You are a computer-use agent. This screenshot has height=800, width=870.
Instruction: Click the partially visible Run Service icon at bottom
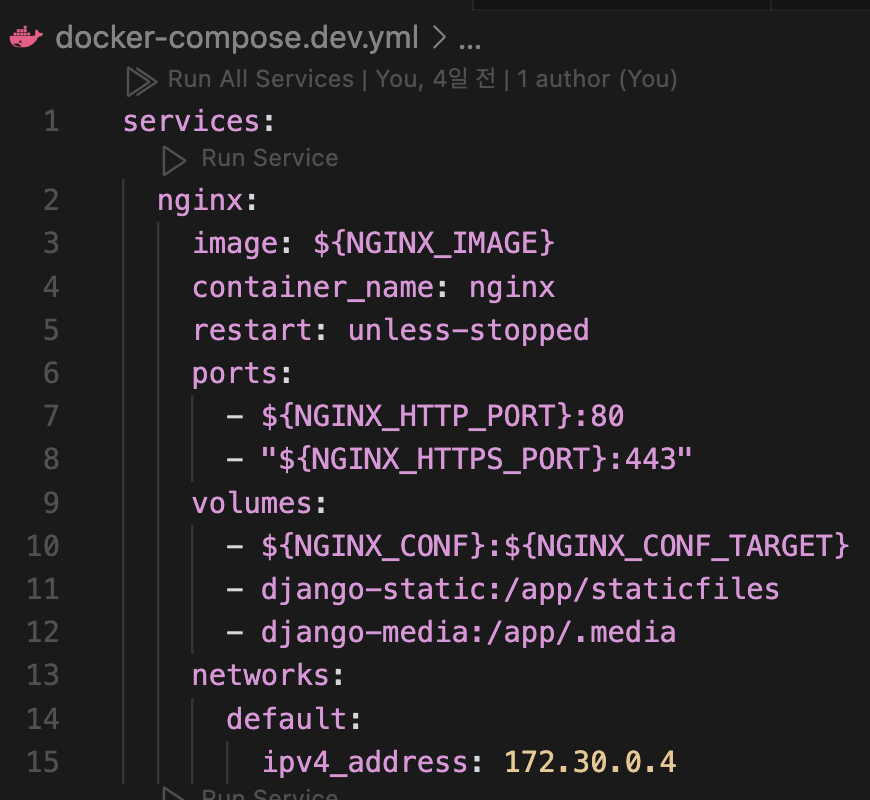tap(174, 793)
